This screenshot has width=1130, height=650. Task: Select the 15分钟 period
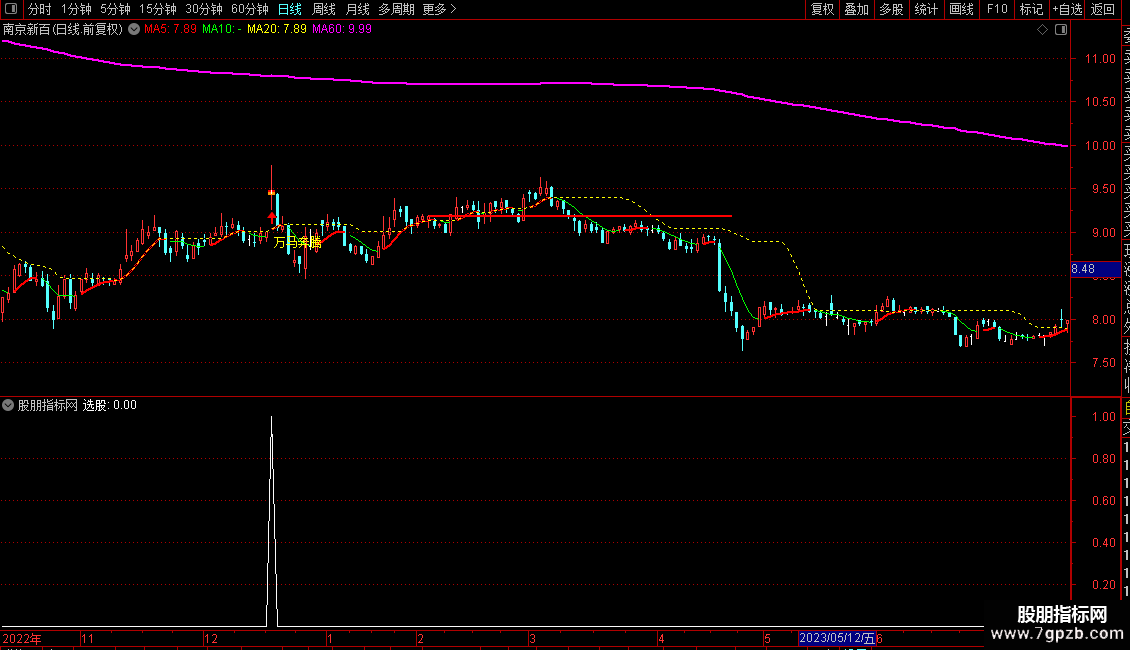click(x=158, y=9)
